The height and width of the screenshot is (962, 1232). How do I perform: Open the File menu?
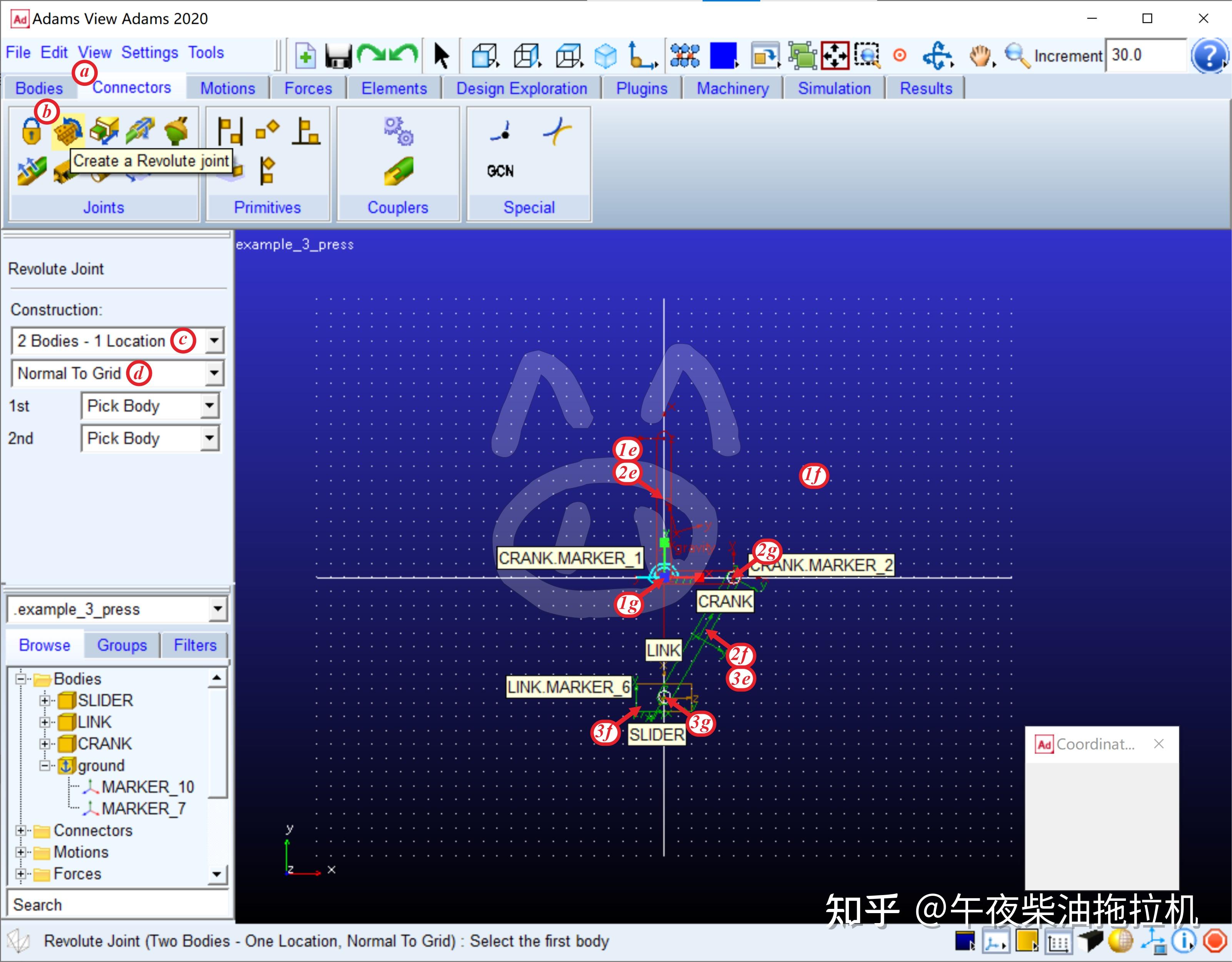click(18, 52)
